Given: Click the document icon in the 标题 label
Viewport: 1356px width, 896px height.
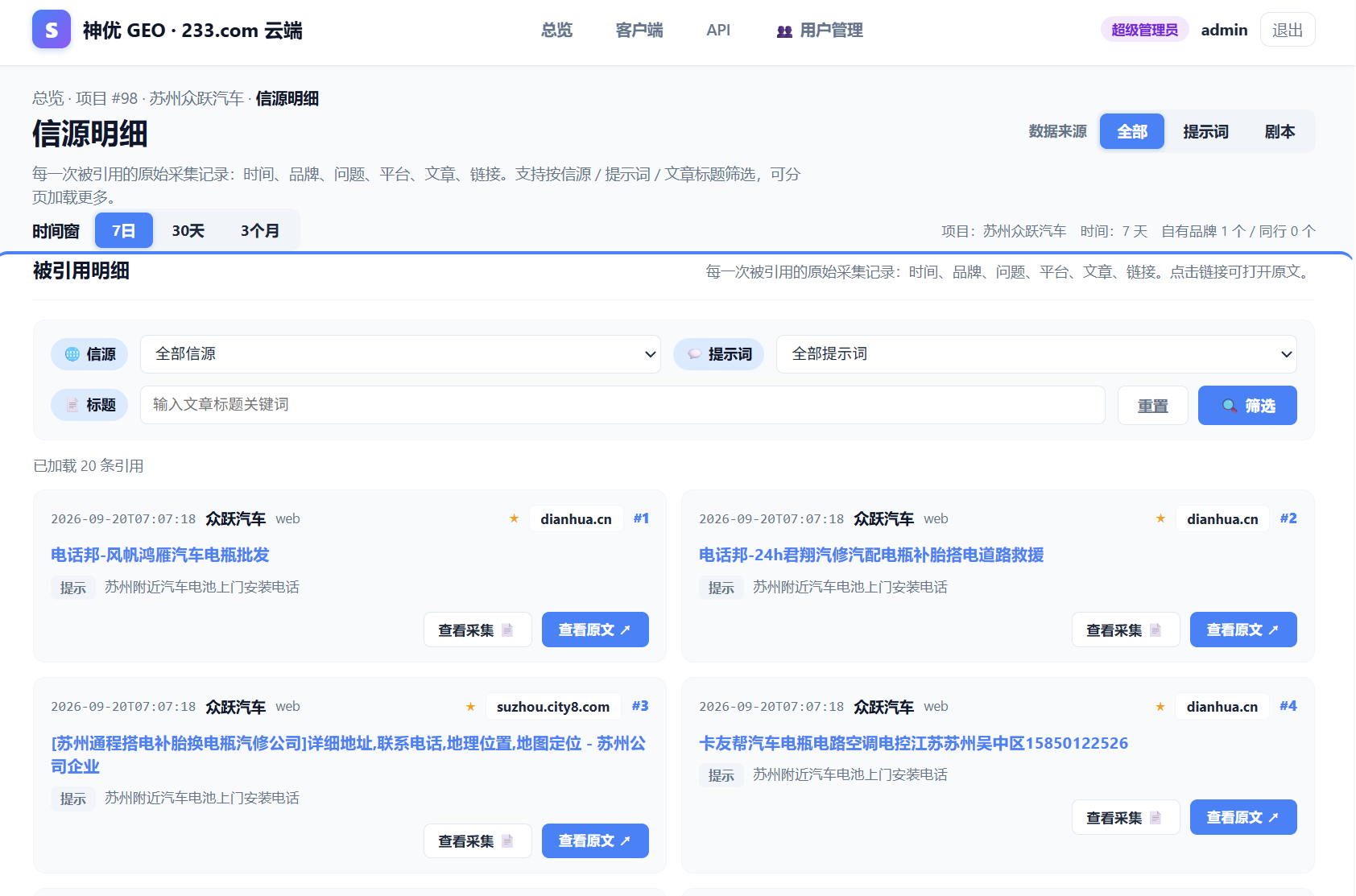Looking at the screenshot, I should [72, 405].
